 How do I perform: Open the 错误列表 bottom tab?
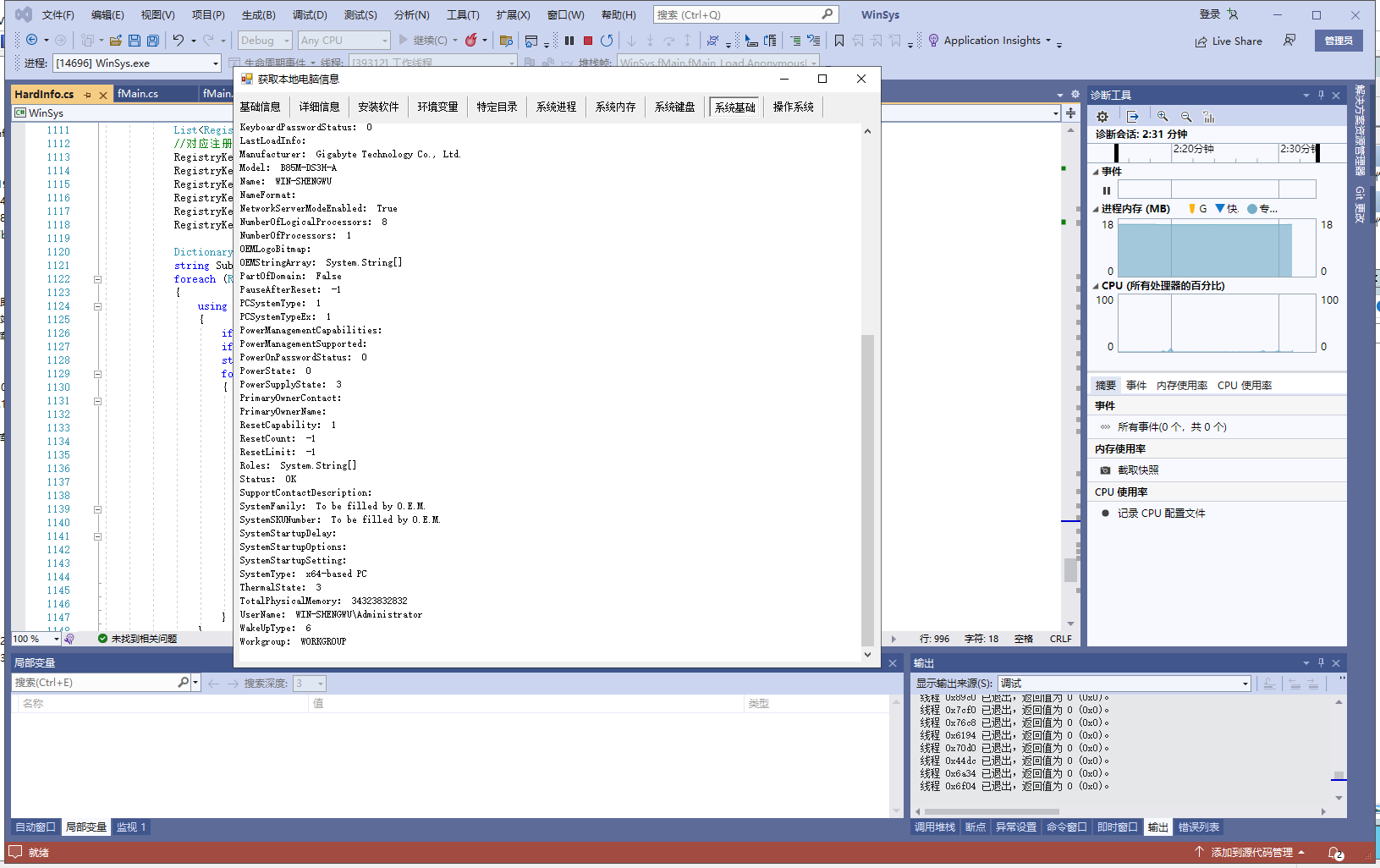coord(1199,827)
